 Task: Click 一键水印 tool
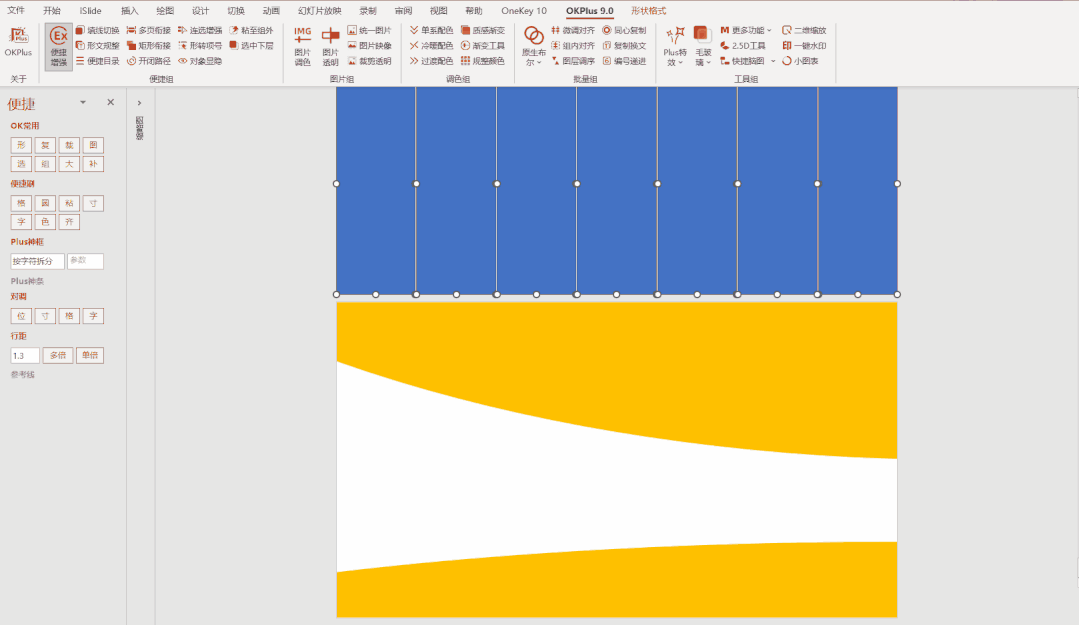click(804, 45)
